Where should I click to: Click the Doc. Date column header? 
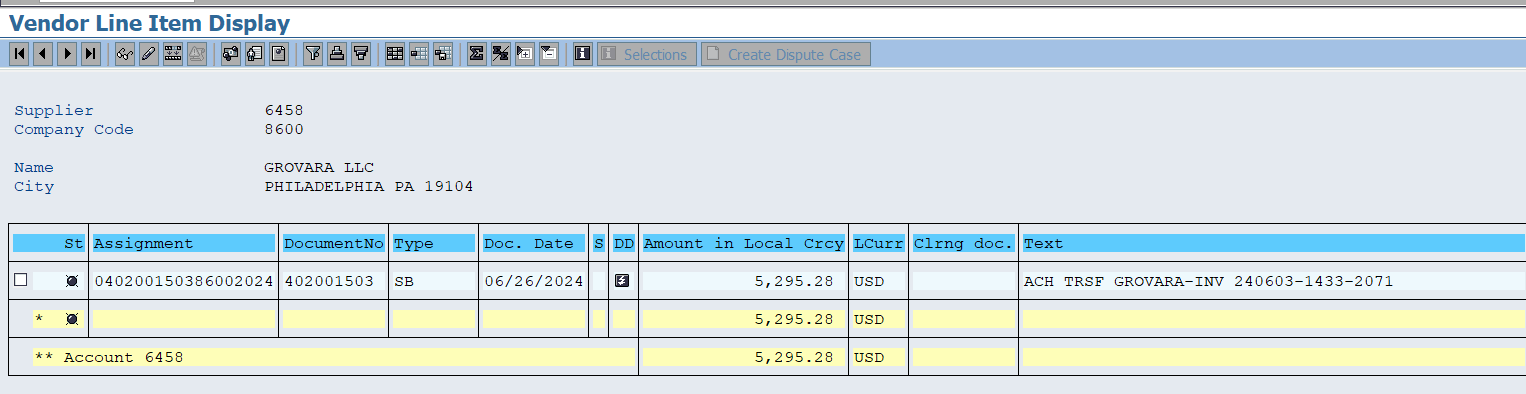[x=534, y=243]
